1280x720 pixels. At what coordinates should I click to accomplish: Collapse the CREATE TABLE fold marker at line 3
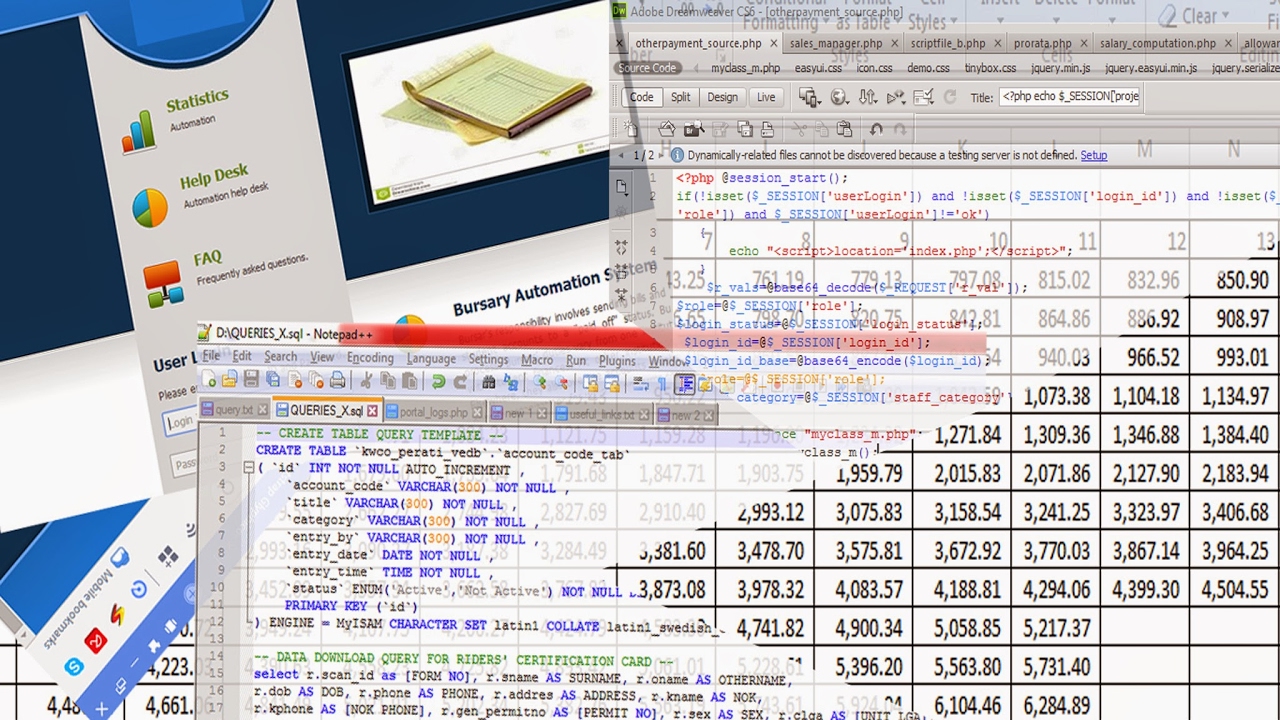click(248, 467)
